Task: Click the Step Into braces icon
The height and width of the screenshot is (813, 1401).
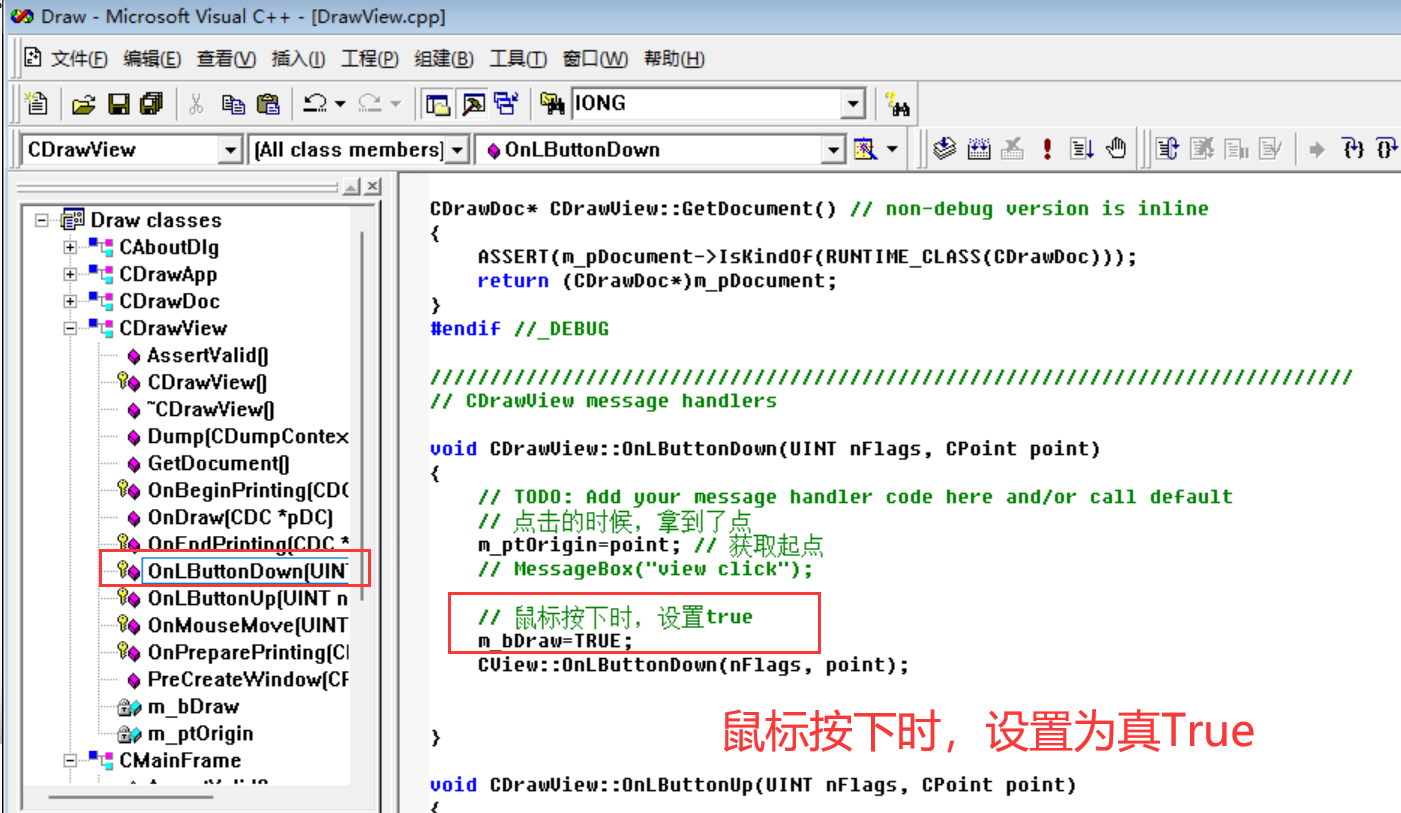Action: (x=1353, y=150)
